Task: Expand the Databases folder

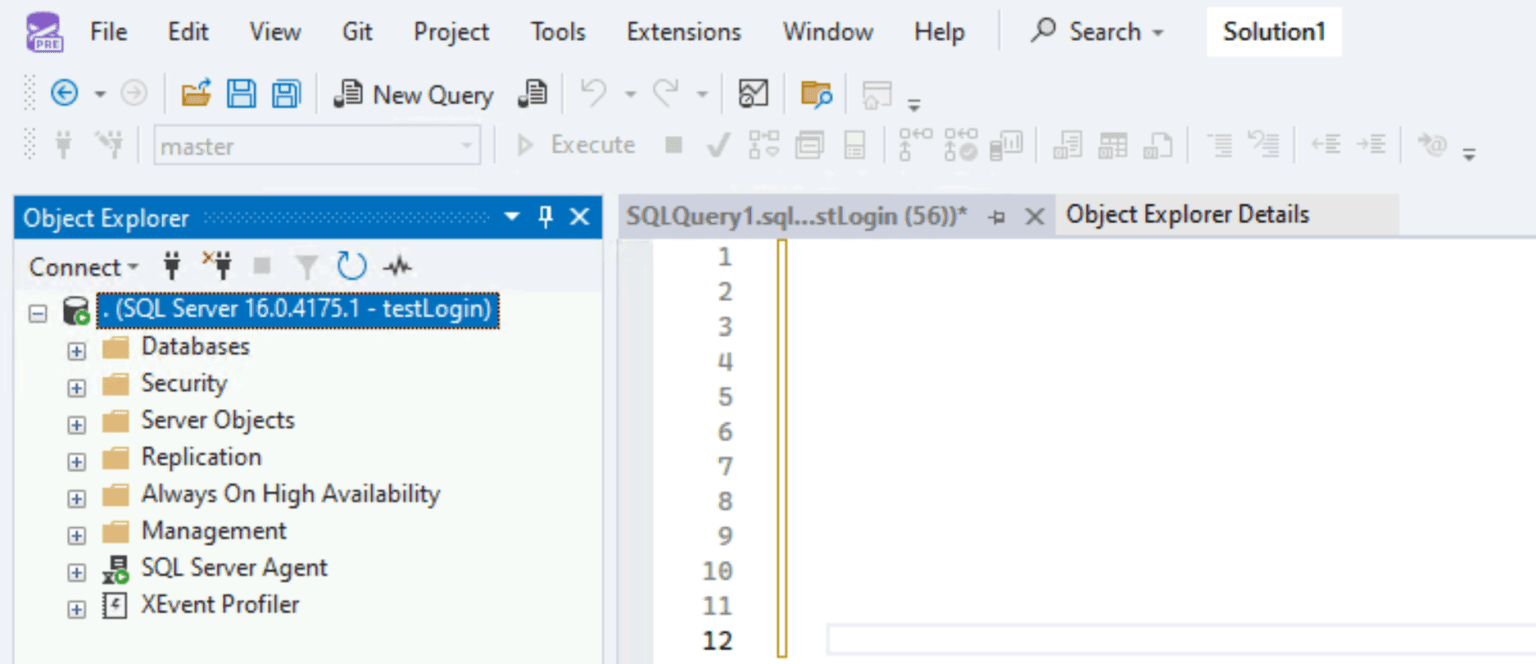Action: tap(77, 351)
